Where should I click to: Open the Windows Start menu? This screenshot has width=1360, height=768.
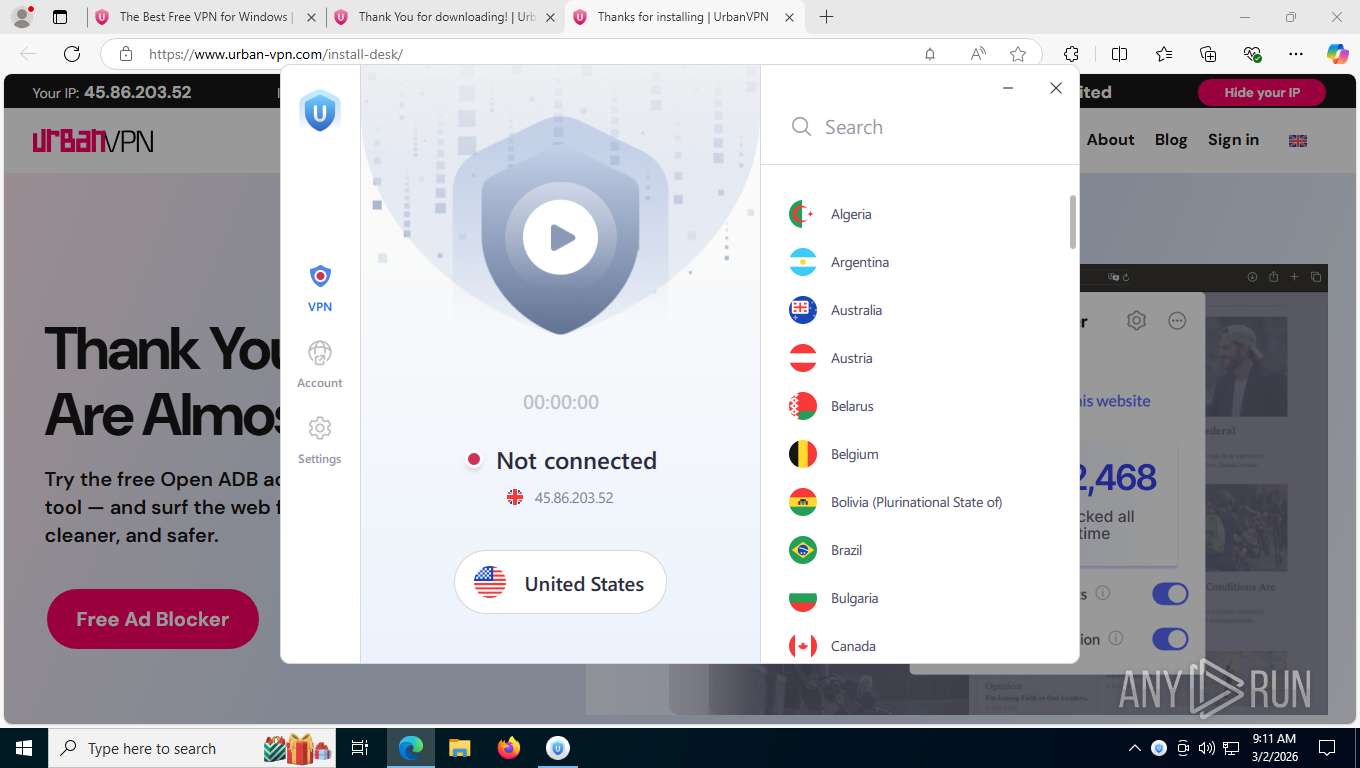[24, 748]
